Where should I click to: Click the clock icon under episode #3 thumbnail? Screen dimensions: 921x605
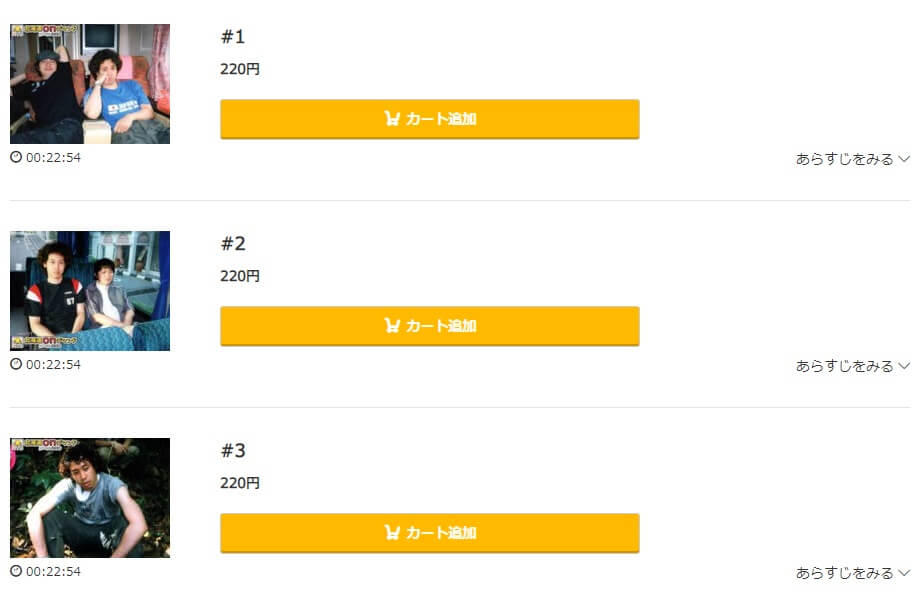coord(16,571)
